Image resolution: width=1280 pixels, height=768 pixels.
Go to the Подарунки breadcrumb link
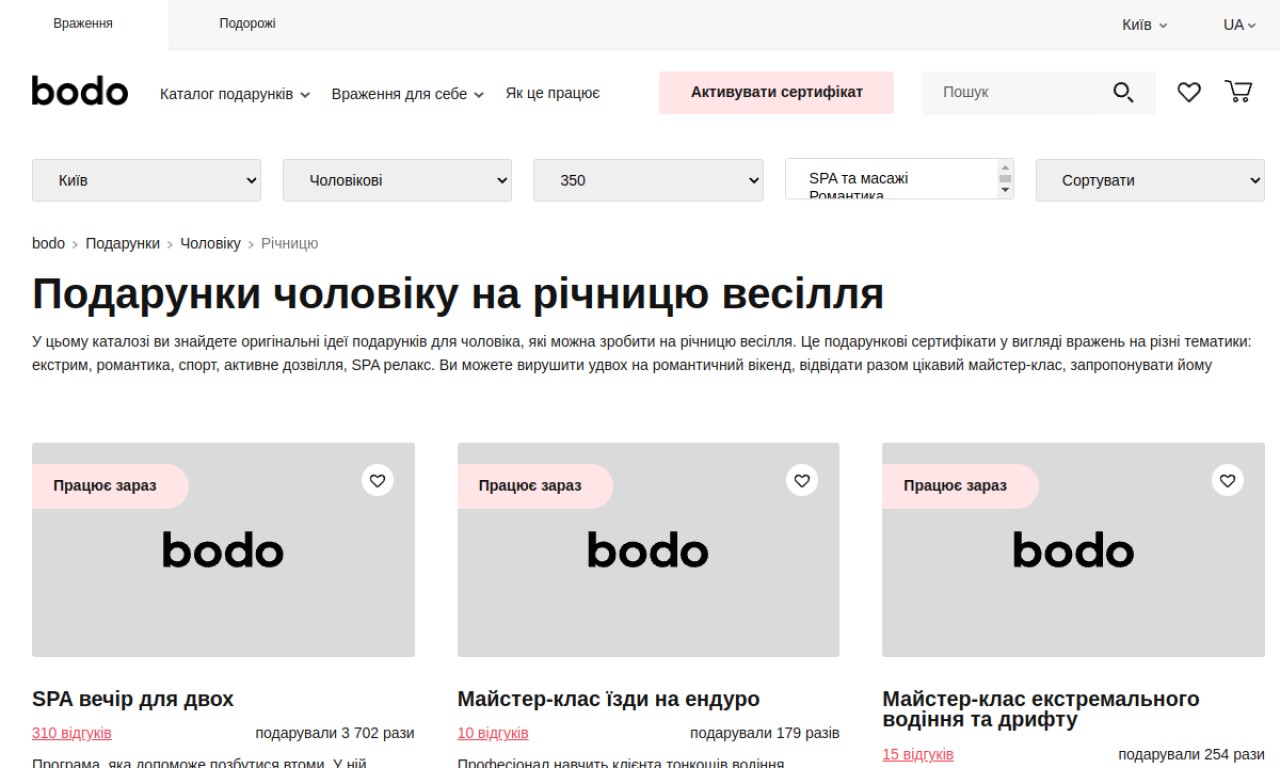pos(122,243)
